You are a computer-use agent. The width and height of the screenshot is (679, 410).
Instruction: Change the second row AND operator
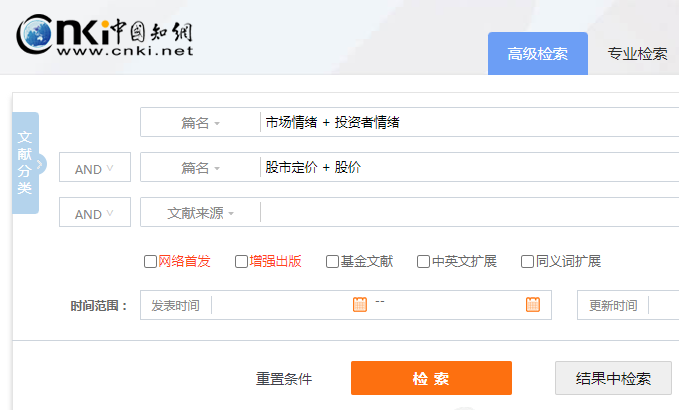coord(95,169)
